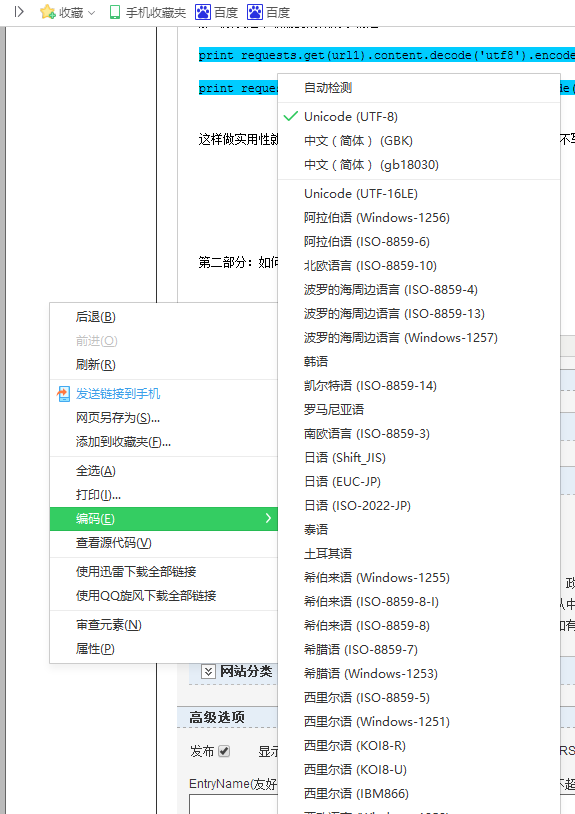Collapse the 网站分类 section arrow
The image size is (575, 814).
[208, 671]
